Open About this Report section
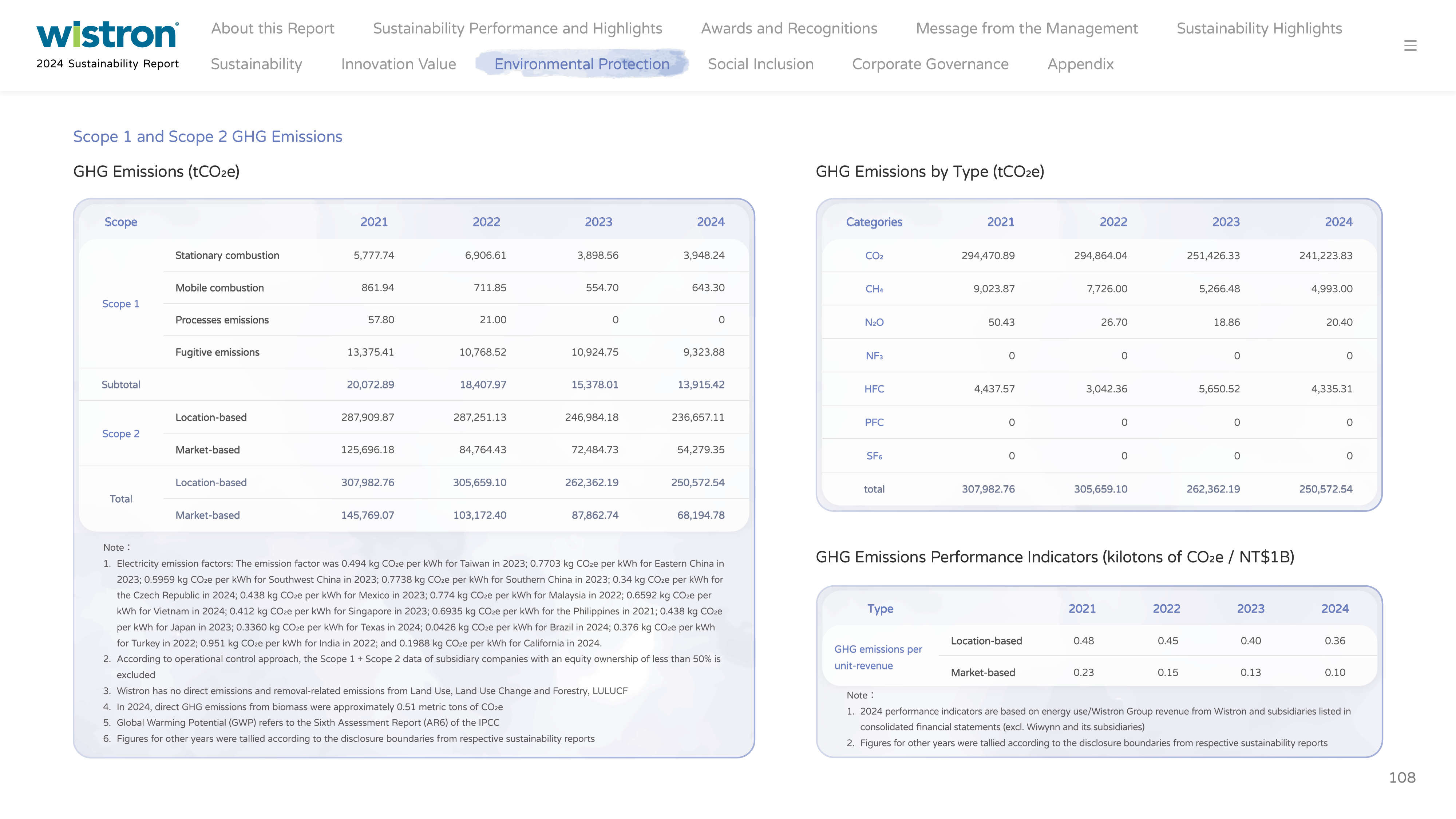1456x819 pixels. [x=272, y=28]
